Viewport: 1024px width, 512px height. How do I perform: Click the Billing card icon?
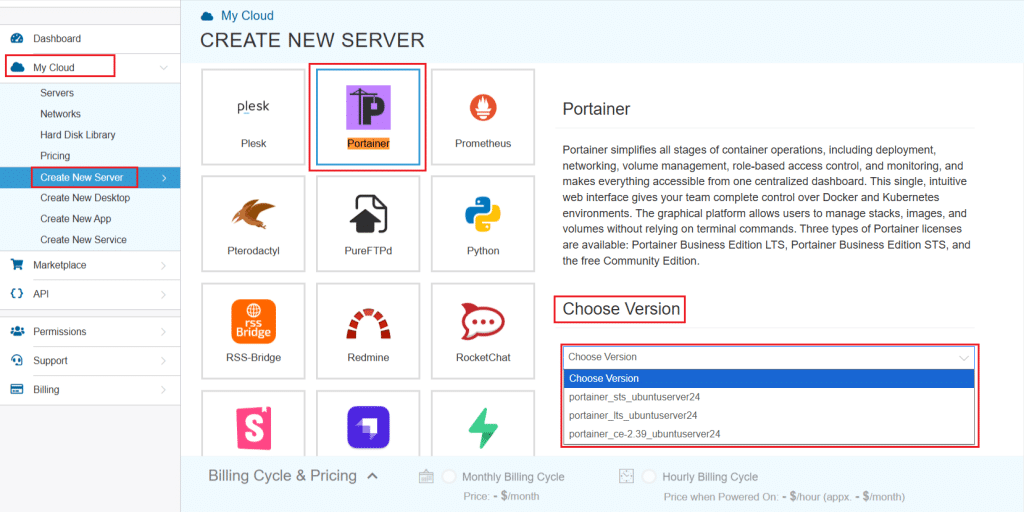(17, 389)
